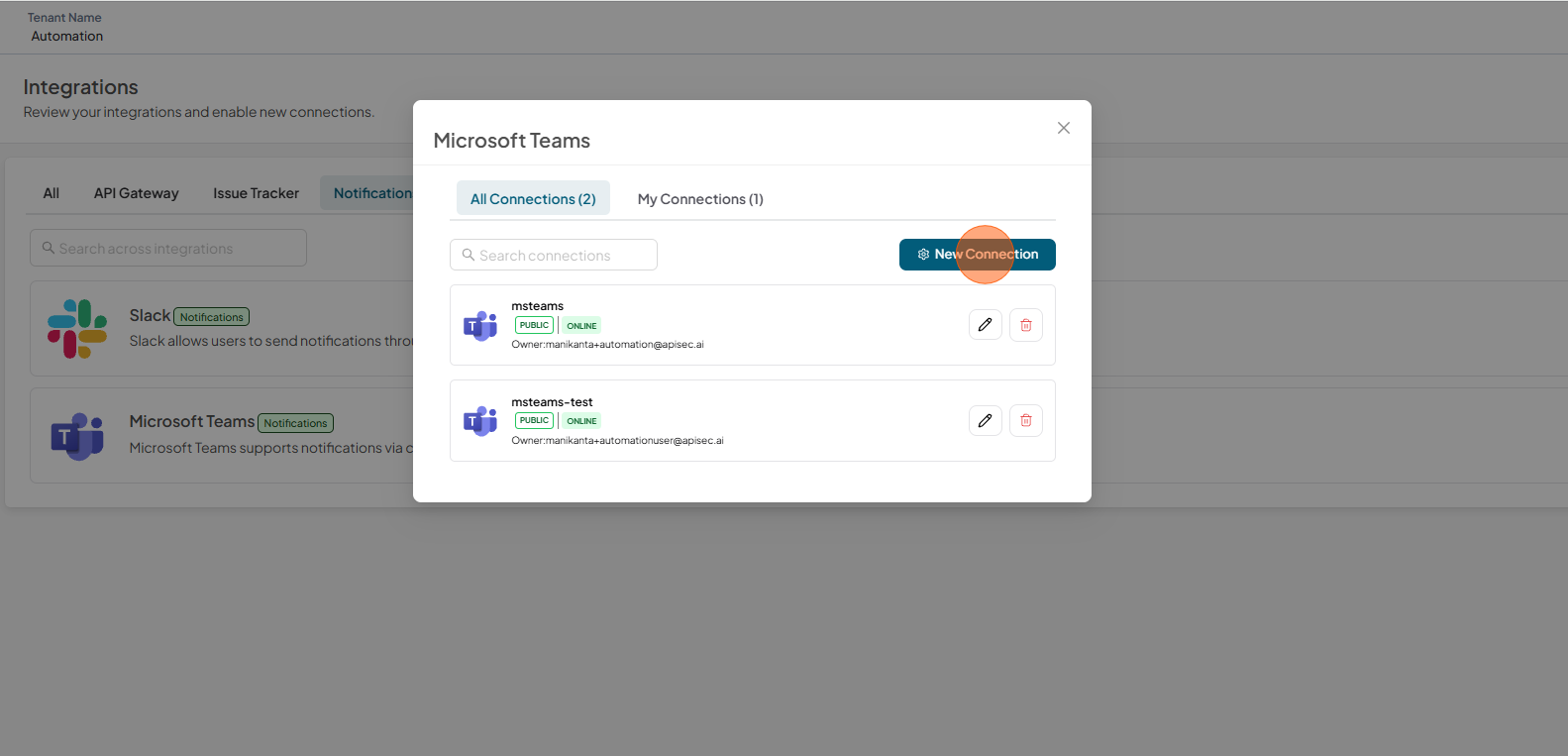Edit the msteams-test connection

[986, 421]
